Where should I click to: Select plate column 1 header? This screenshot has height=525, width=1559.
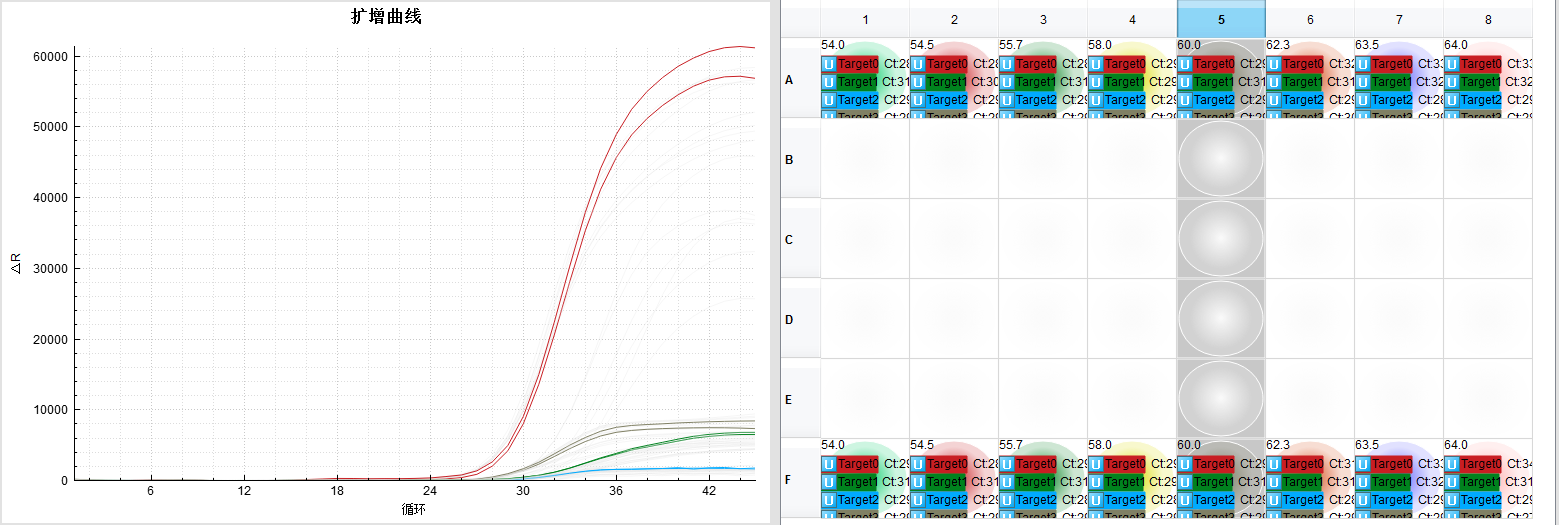[865, 20]
